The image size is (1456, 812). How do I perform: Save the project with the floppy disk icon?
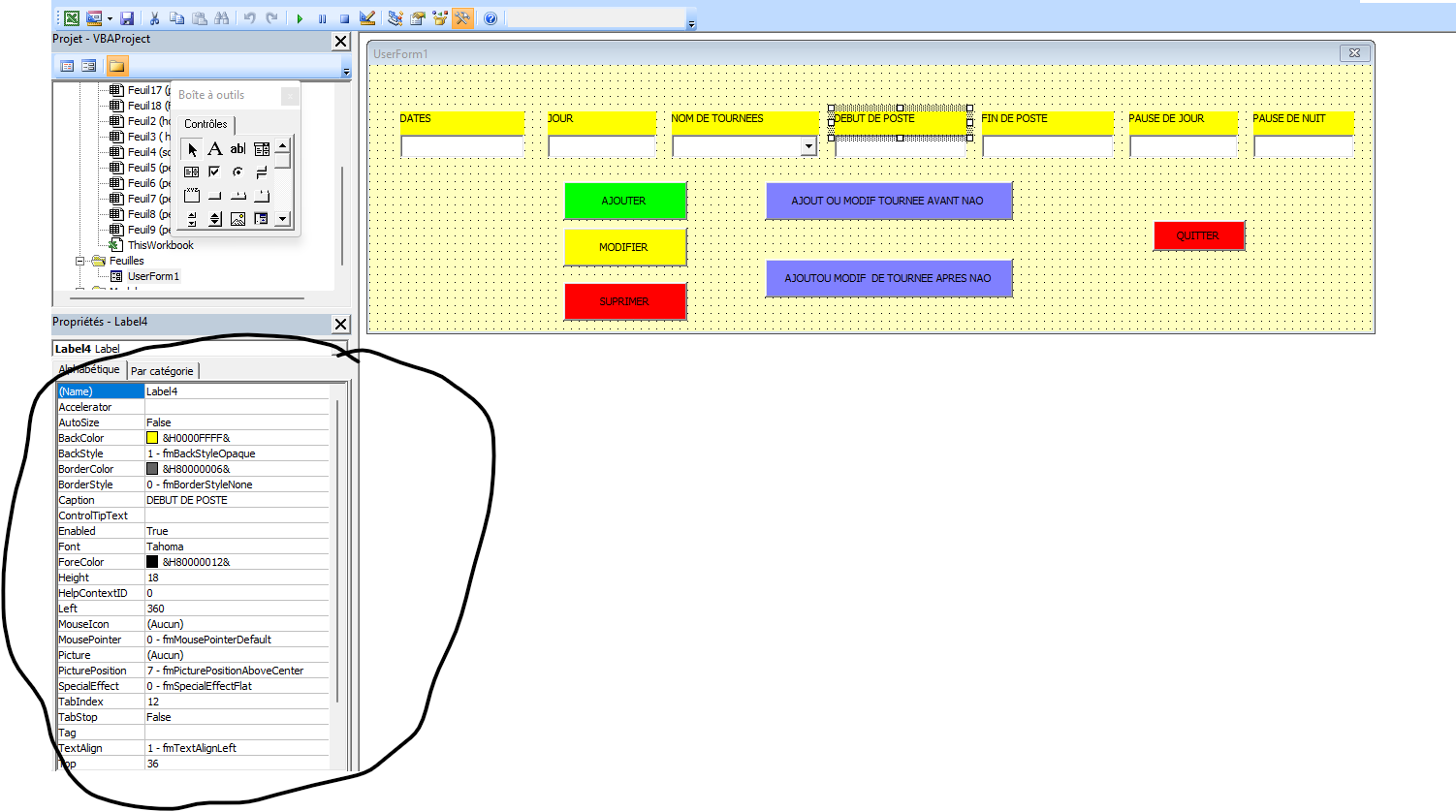click(127, 17)
